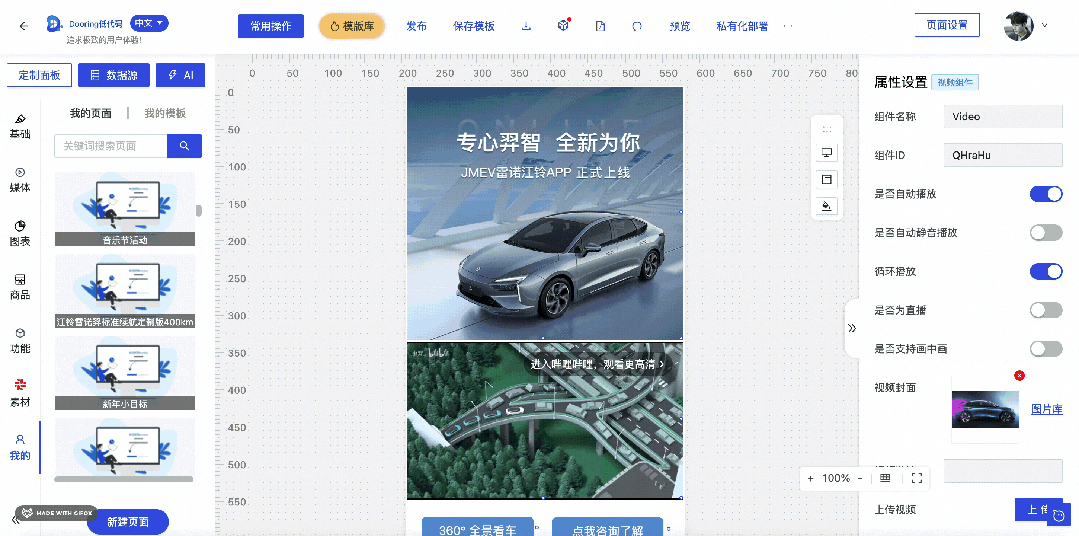This screenshot has width=1079, height=536.
Task: Remove the video cover red X
Action: point(1019,375)
